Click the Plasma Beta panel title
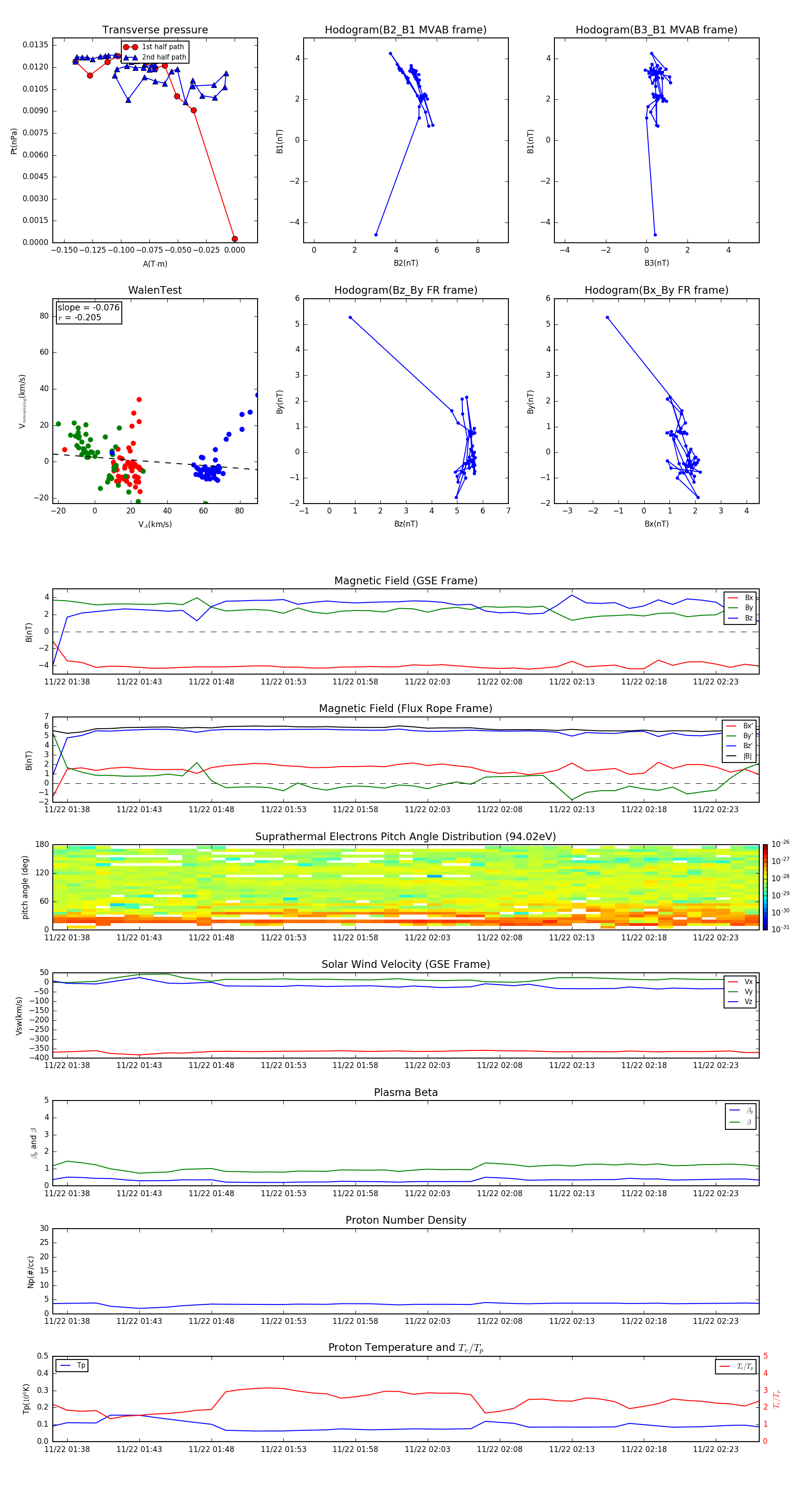Viewport: 812px width, 1489px height. (406, 1092)
